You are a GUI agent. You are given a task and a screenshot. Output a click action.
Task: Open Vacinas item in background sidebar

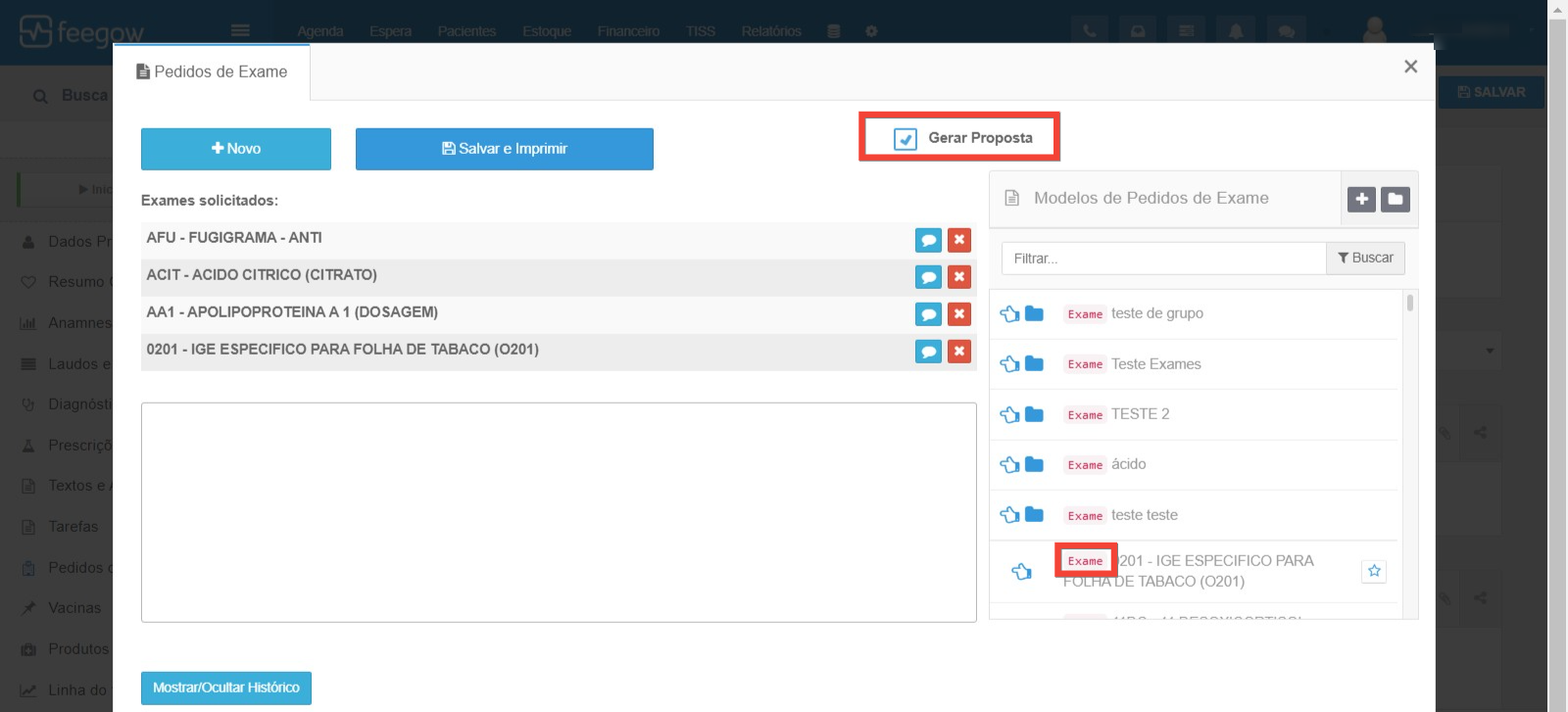click(74, 608)
